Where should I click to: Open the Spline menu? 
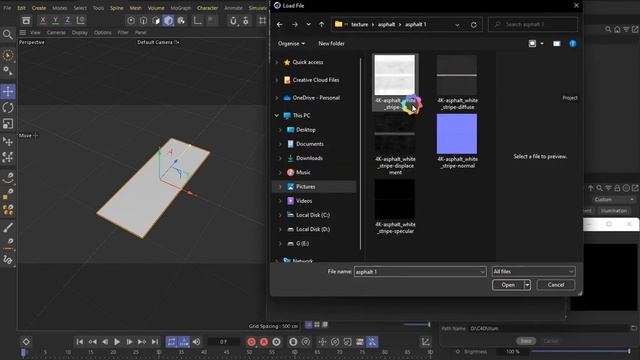[x=116, y=8]
